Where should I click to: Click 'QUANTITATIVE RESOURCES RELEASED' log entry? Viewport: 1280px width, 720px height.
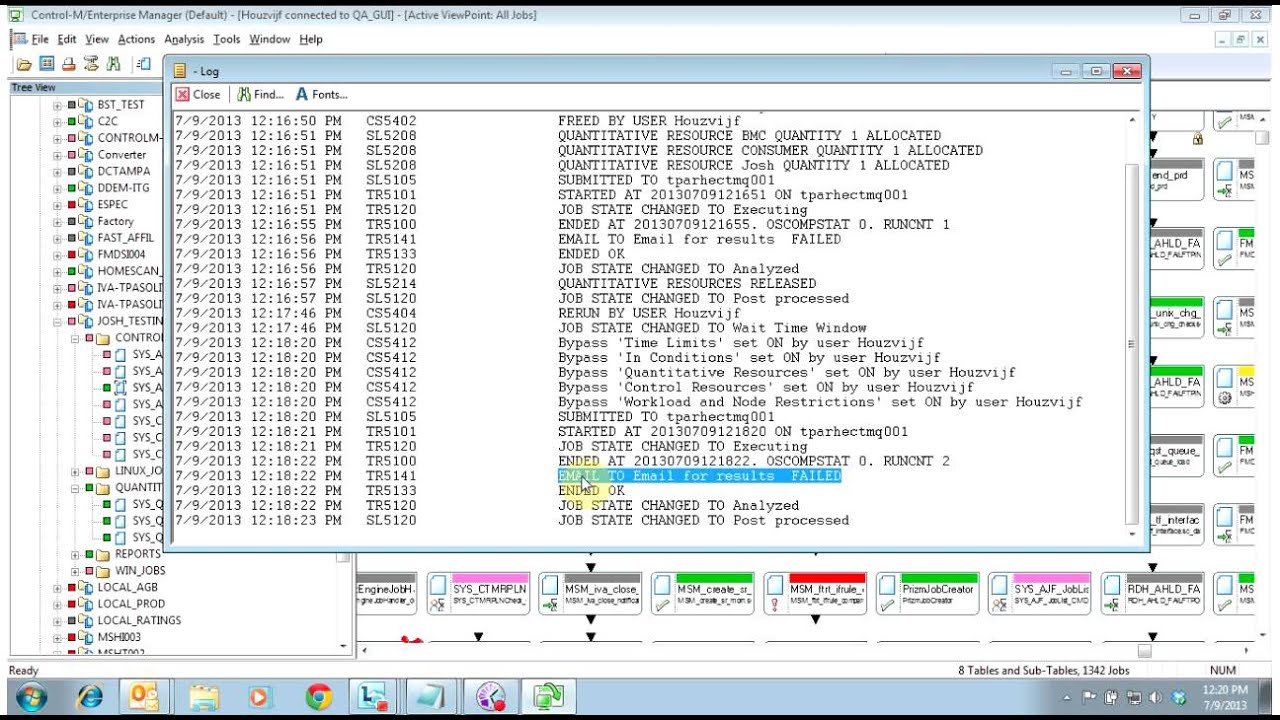pos(687,283)
